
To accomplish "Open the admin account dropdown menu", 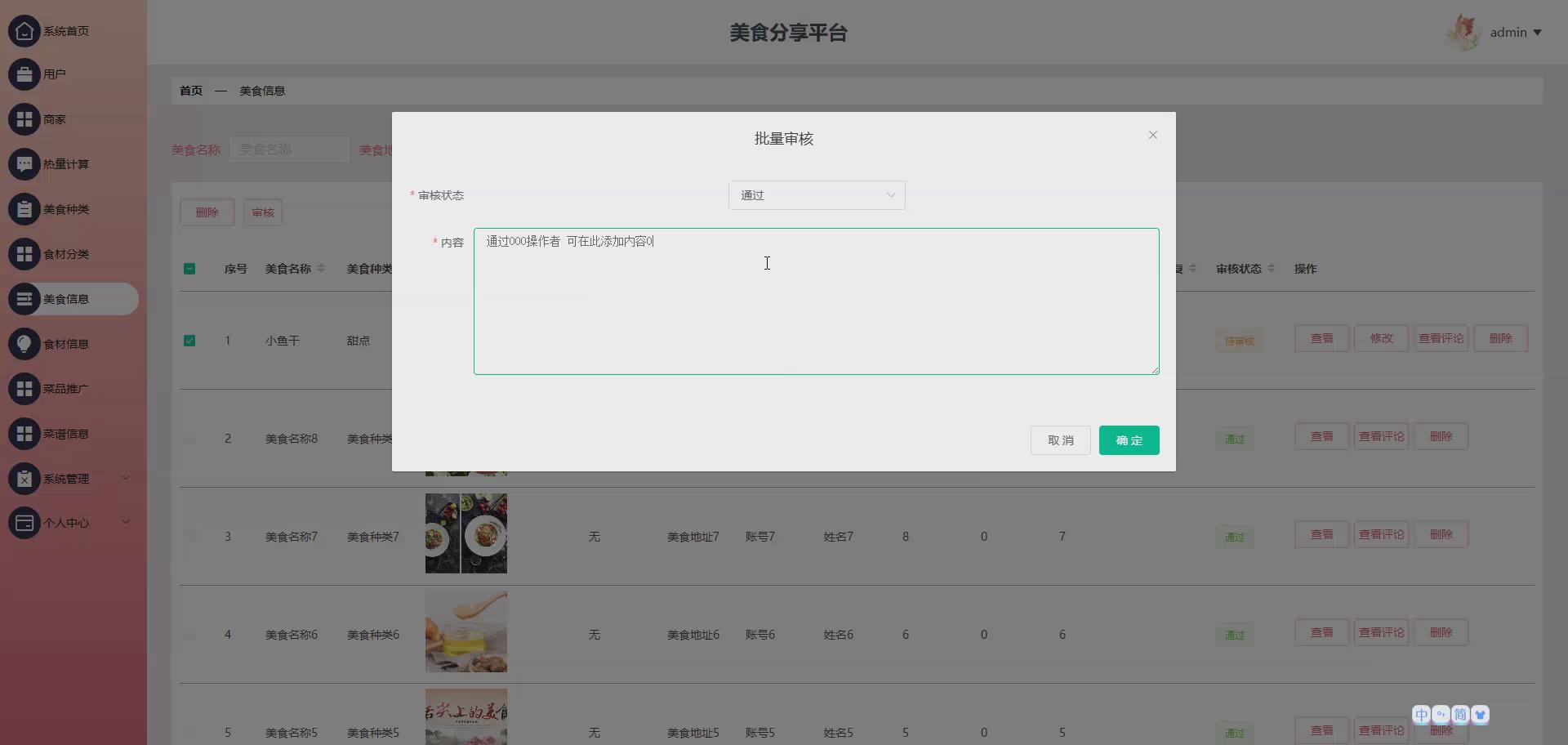I will [1515, 33].
